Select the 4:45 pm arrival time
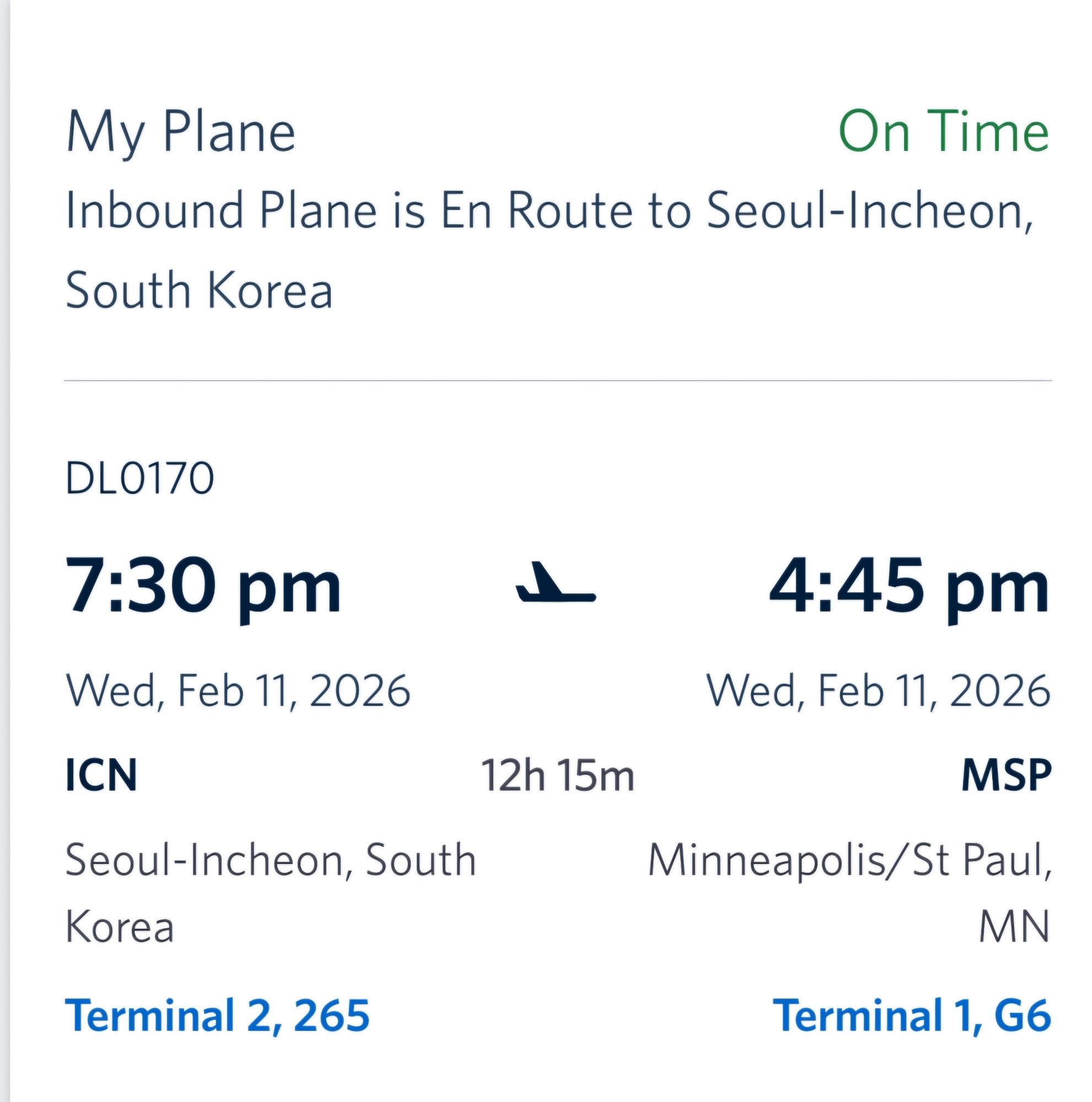 click(909, 586)
